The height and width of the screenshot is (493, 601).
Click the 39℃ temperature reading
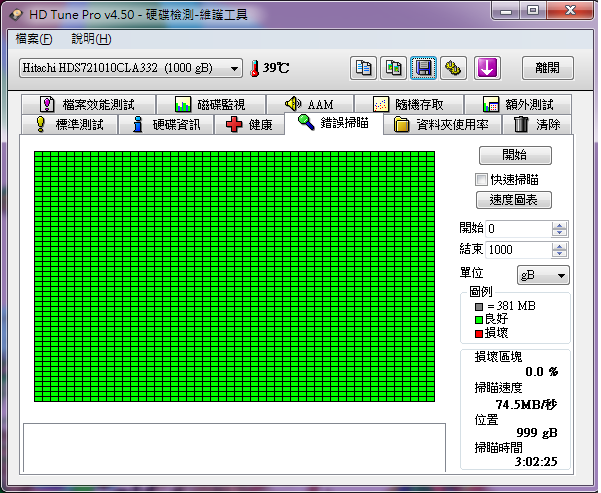[276, 68]
